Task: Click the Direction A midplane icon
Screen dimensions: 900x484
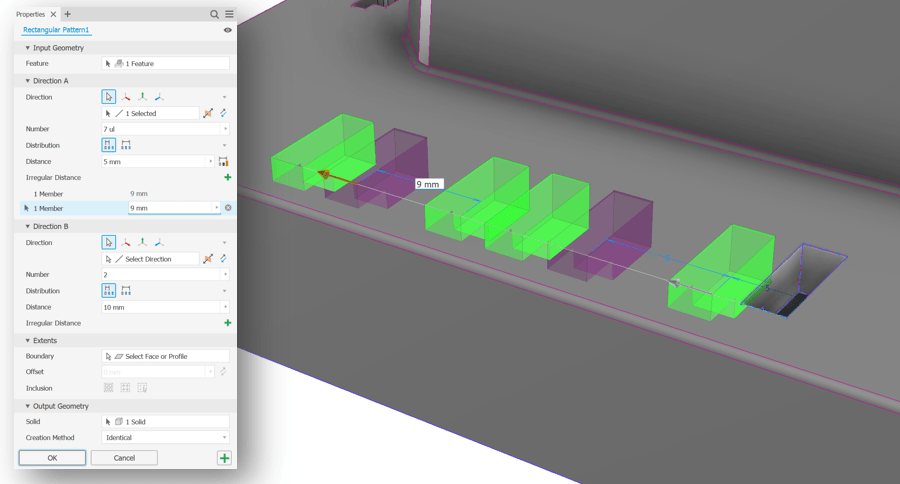Action: (x=208, y=113)
